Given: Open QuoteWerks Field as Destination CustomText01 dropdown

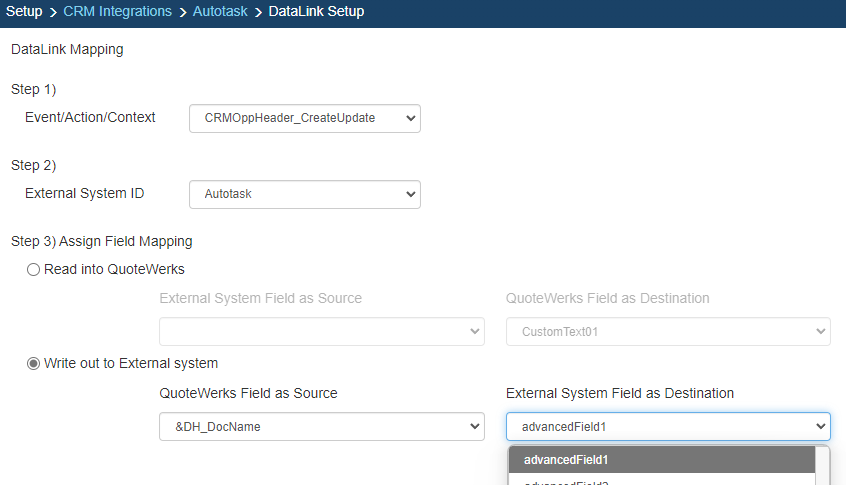Looking at the screenshot, I should (x=668, y=331).
